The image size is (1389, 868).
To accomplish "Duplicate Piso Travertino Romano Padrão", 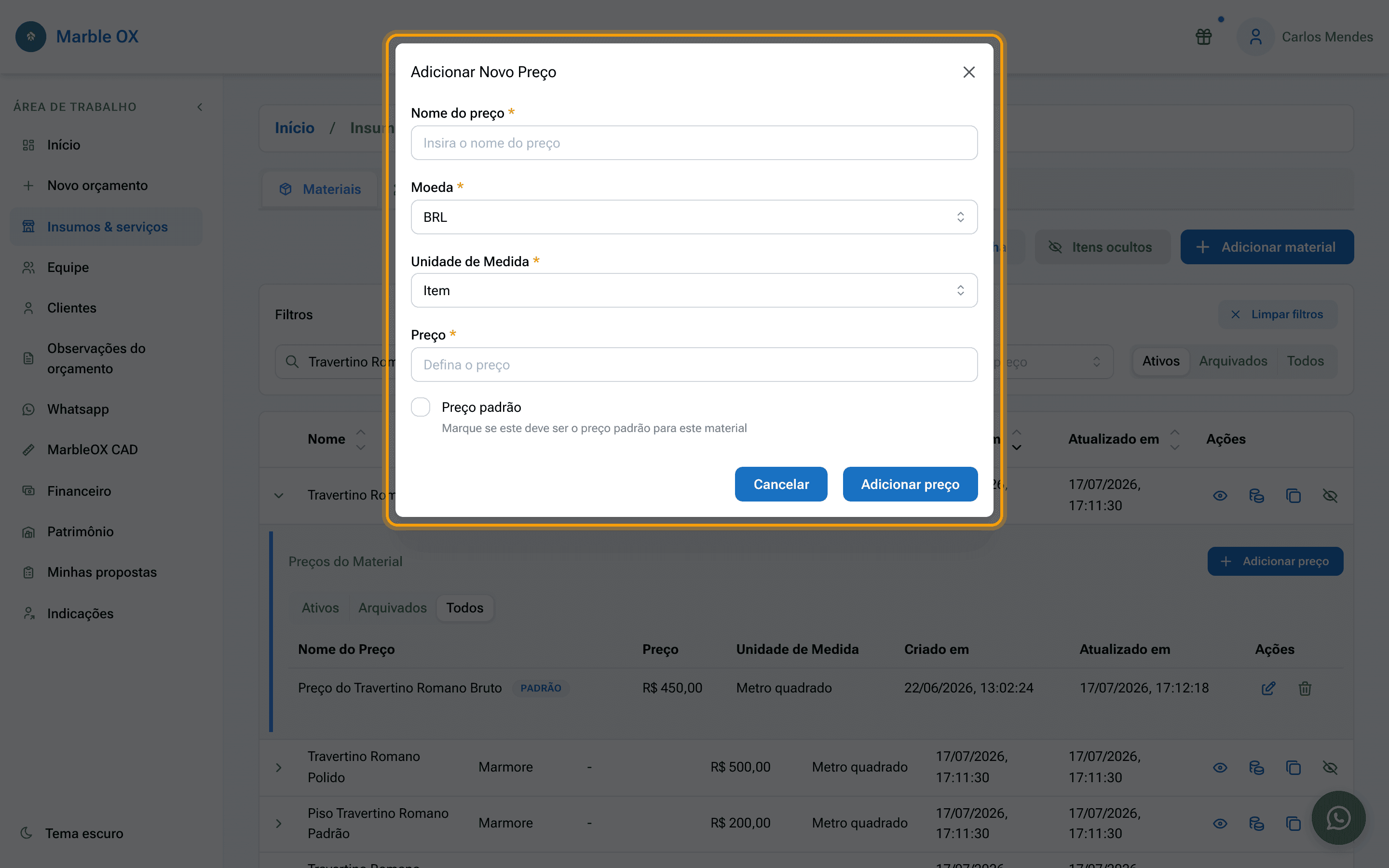I will pyautogui.click(x=1293, y=823).
